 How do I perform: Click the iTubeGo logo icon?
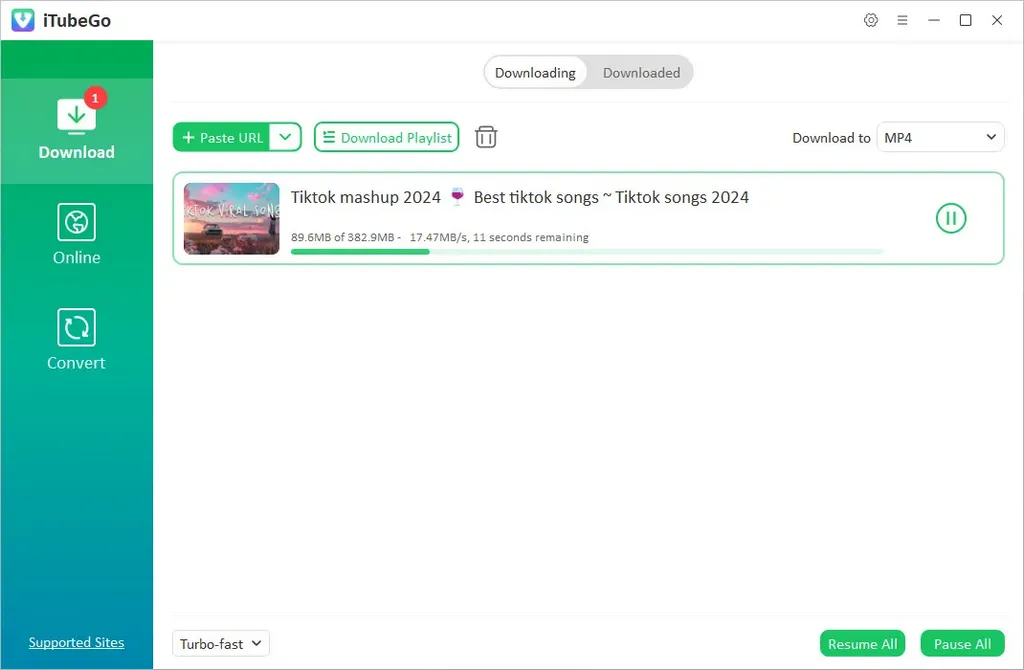pos(23,20)
